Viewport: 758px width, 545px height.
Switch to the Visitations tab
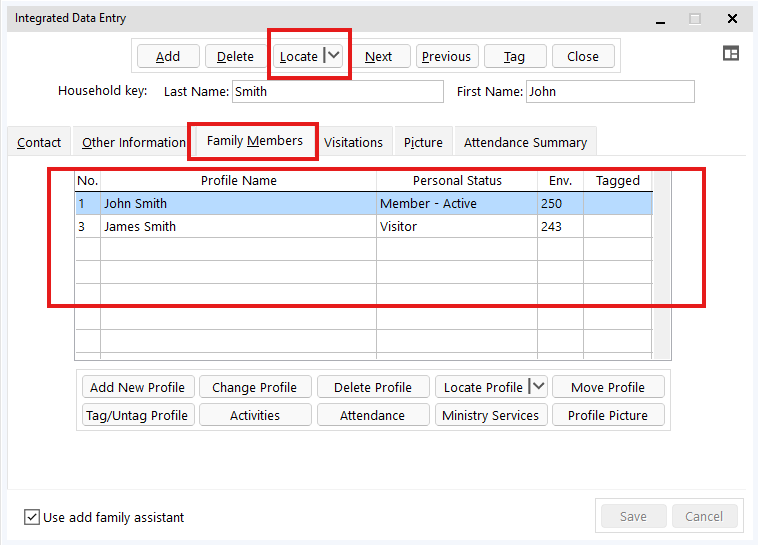353,142
